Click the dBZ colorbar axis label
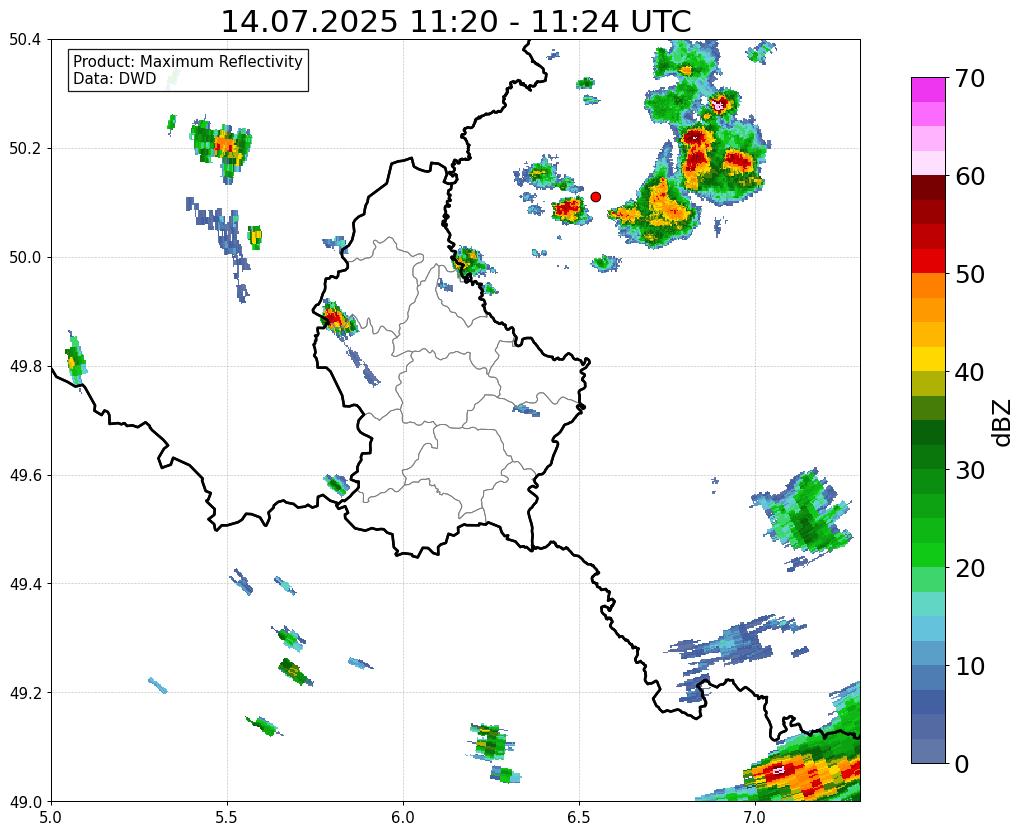 [x=1003, y=422]
